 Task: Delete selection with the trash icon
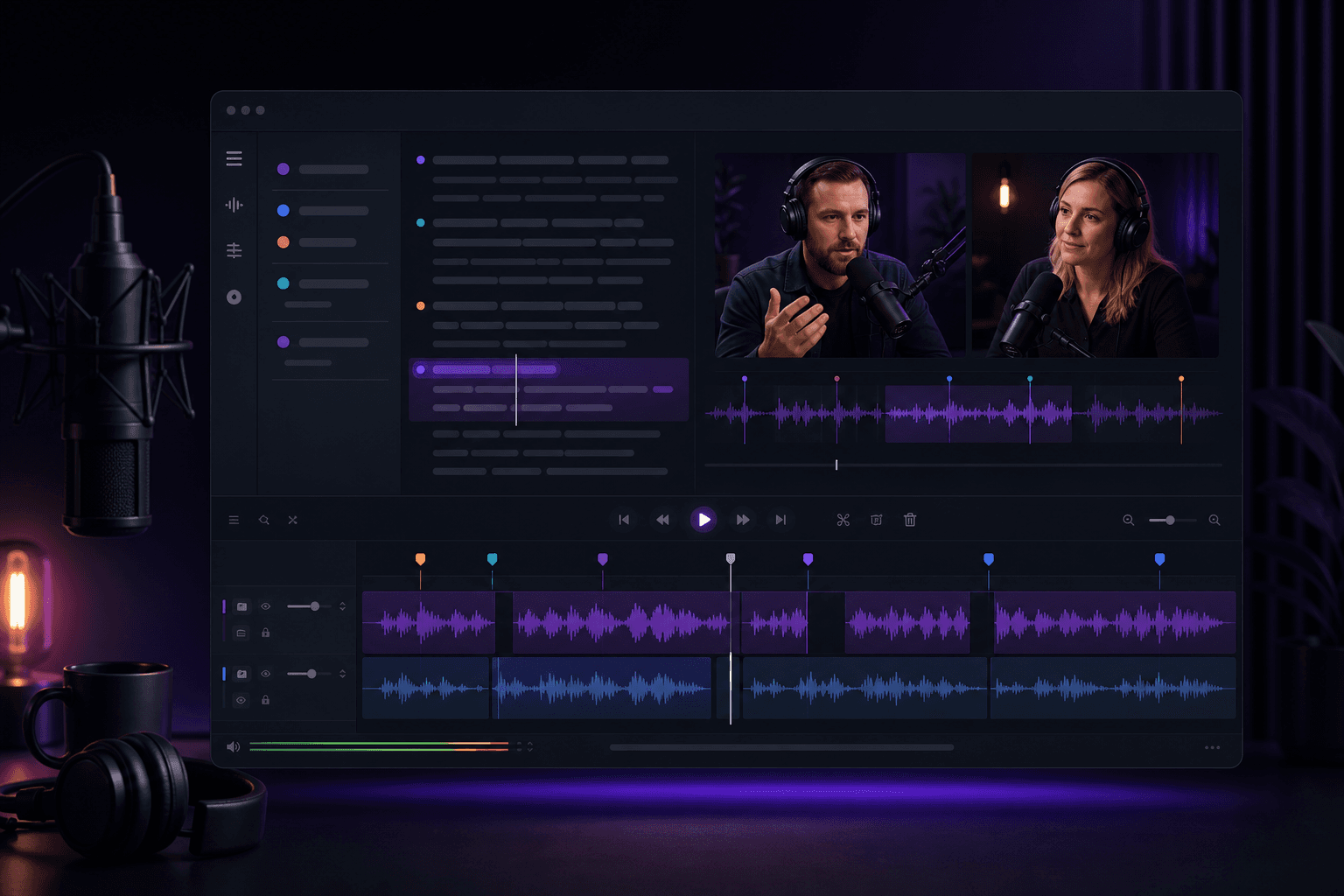tap(910, 520)
